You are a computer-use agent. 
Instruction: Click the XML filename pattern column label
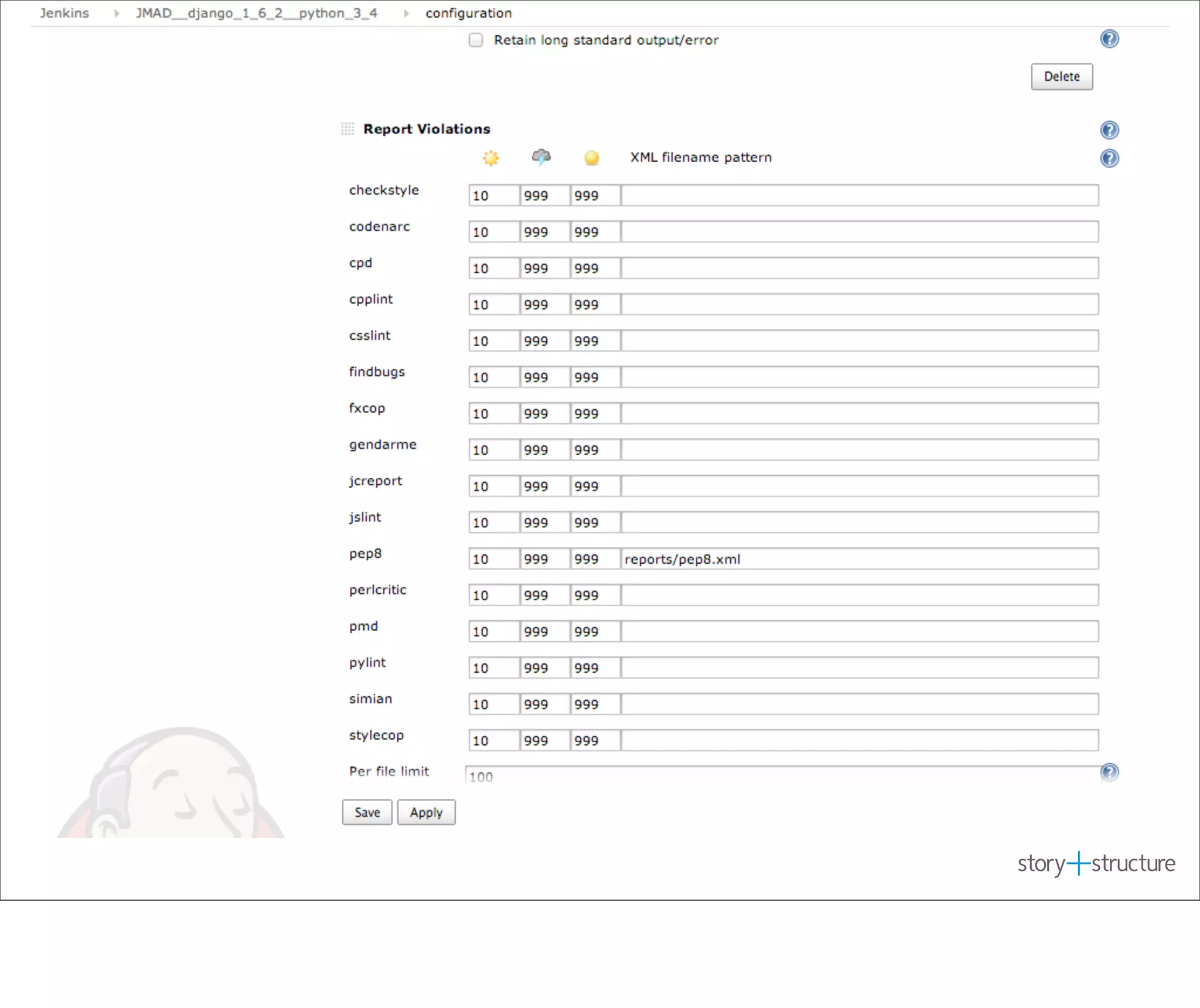701,157
